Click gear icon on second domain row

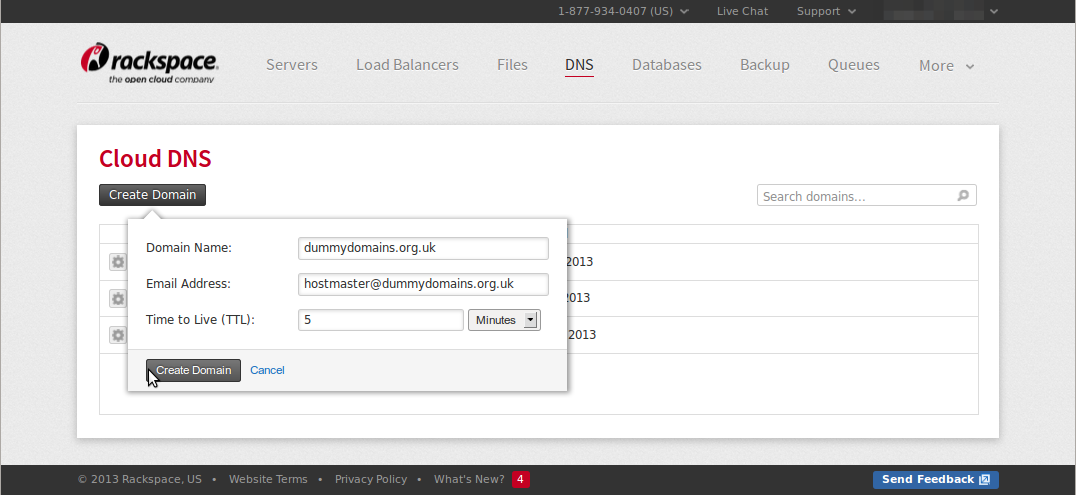[118, 299]
